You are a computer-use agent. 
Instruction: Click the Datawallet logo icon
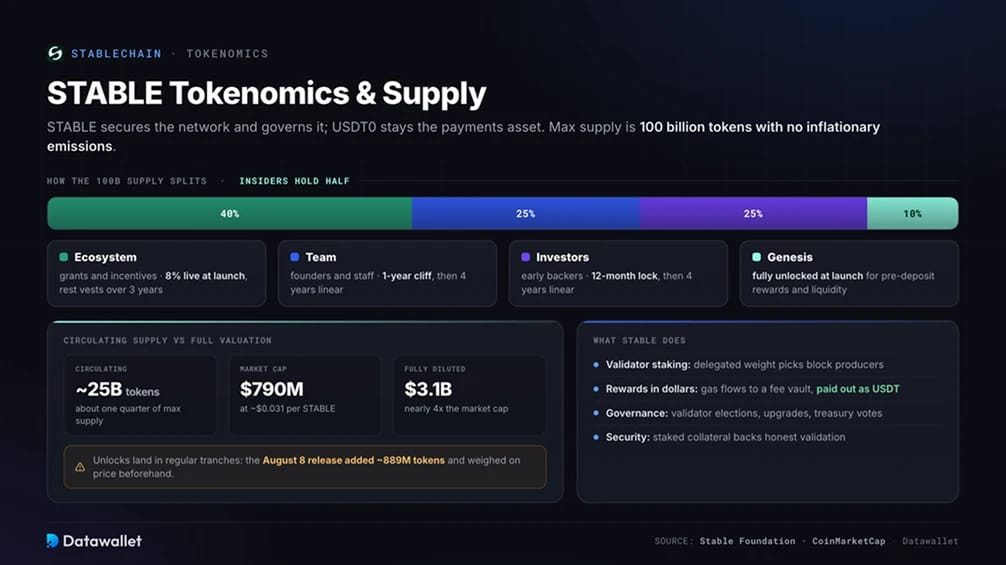click(x=53, y=541)
